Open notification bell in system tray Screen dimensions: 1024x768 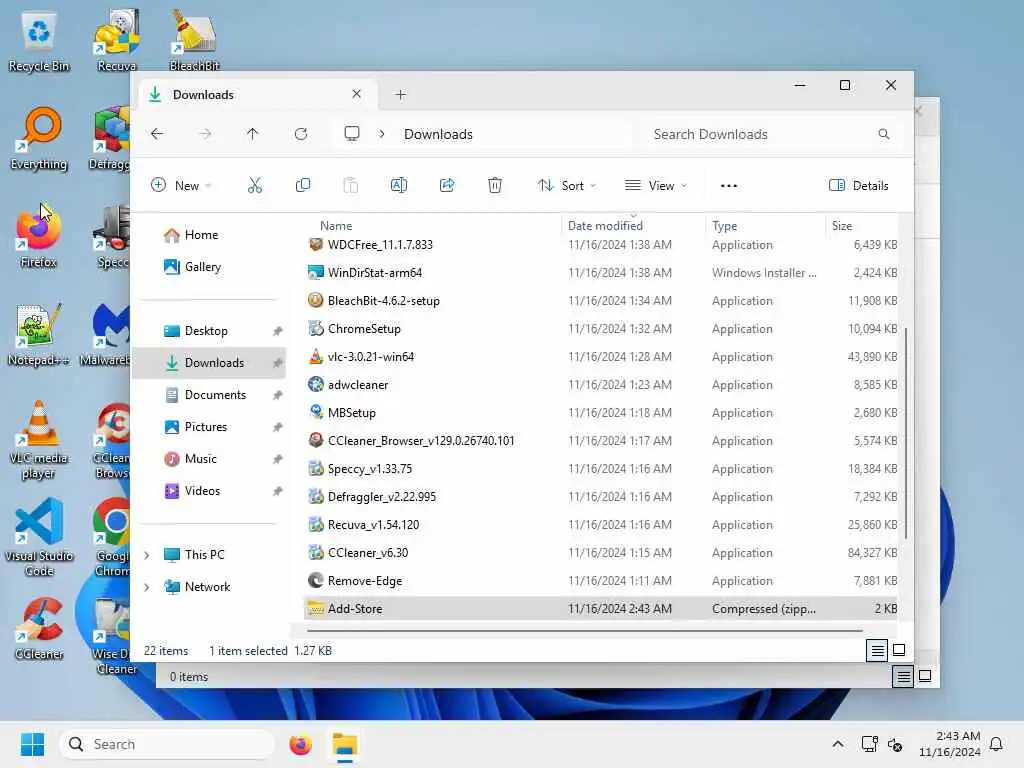997,744
